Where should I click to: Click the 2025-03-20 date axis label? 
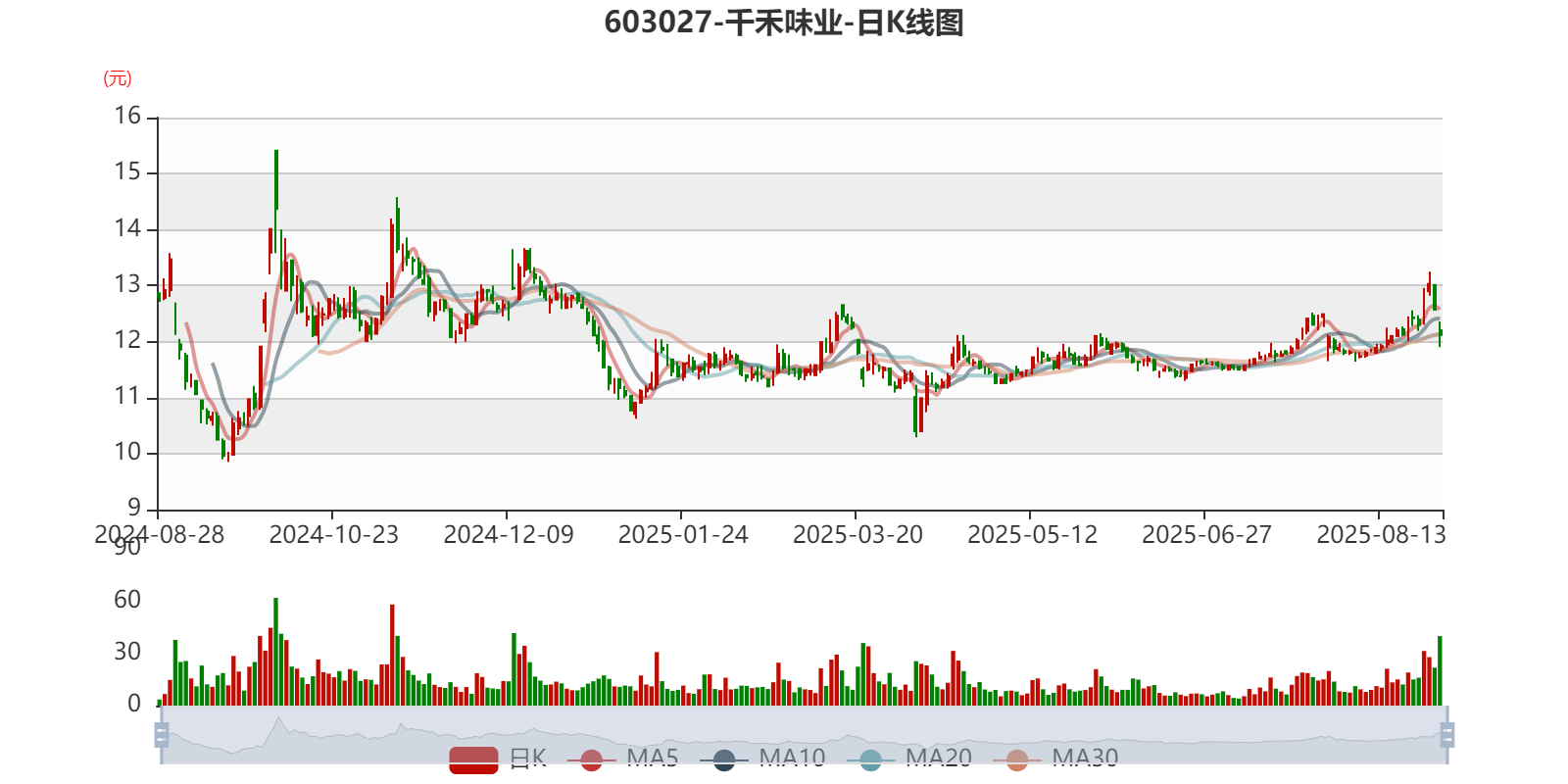point(857,534)
